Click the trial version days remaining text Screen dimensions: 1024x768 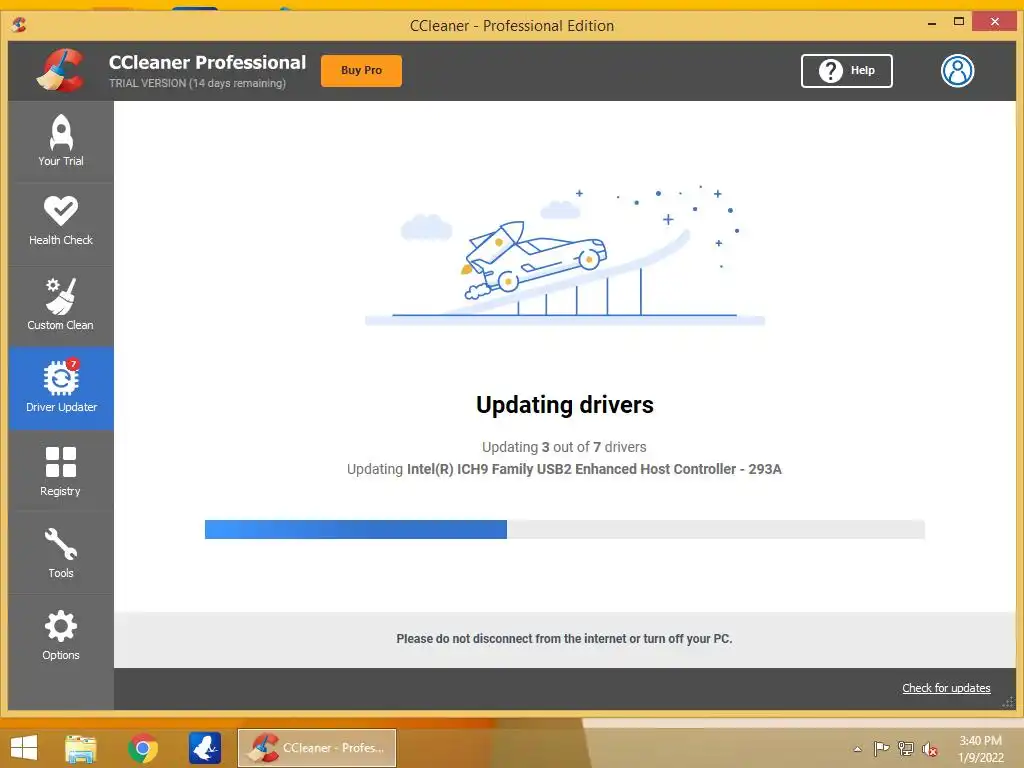point(197,84)
